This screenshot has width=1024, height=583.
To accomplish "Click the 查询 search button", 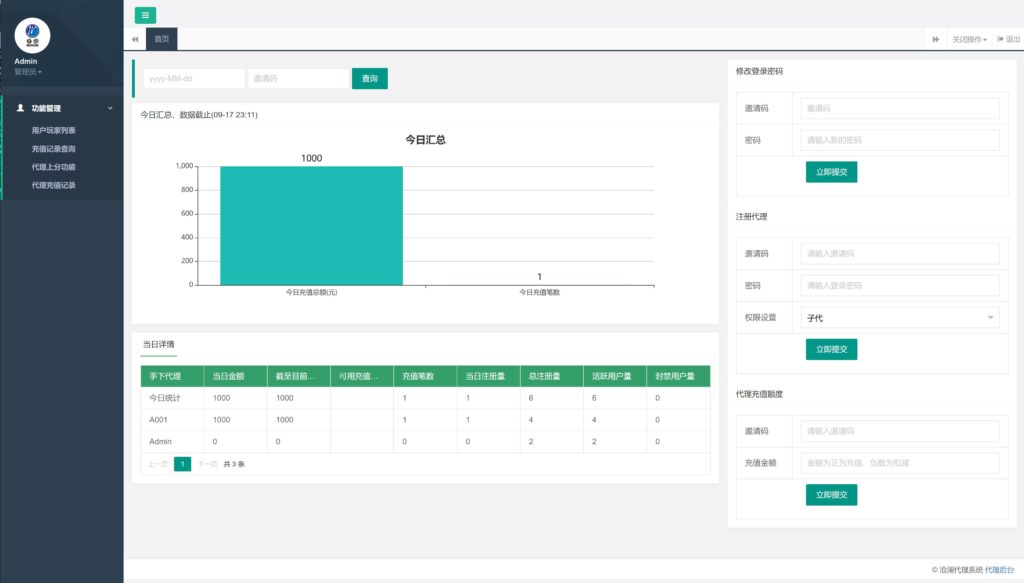I will click(369, 79).
